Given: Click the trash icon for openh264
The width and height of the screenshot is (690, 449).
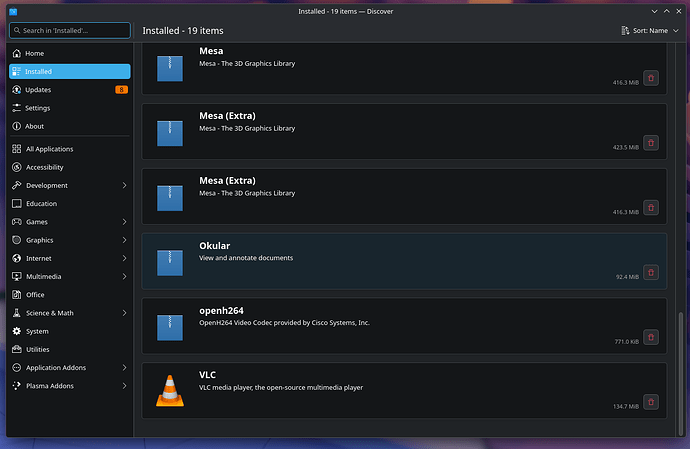Looking at the screenshot, I should (651, 337).
